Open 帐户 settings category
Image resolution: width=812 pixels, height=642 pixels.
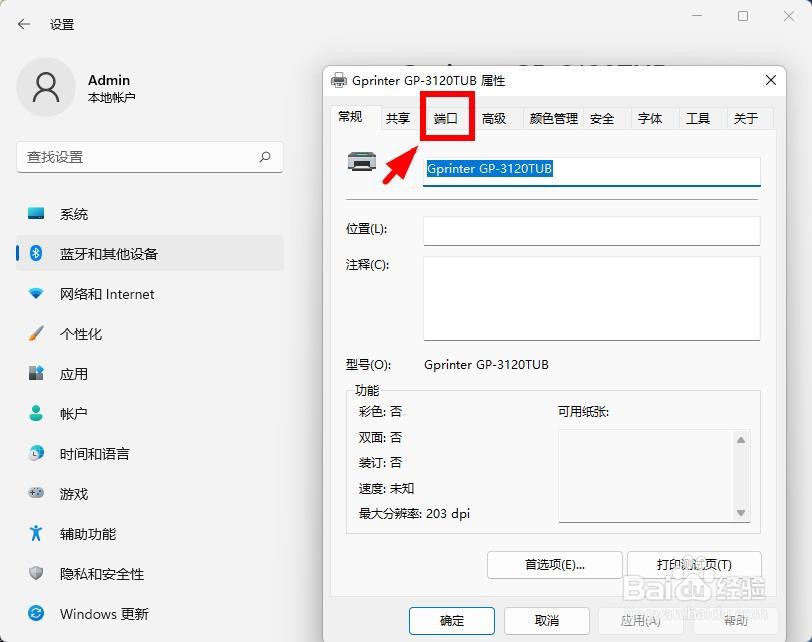[x=150, y=413]
